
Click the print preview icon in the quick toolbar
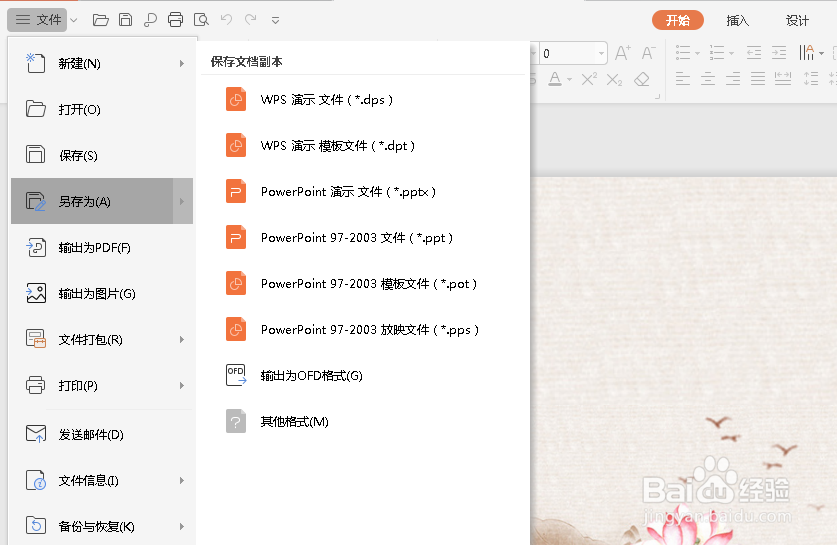201,20
